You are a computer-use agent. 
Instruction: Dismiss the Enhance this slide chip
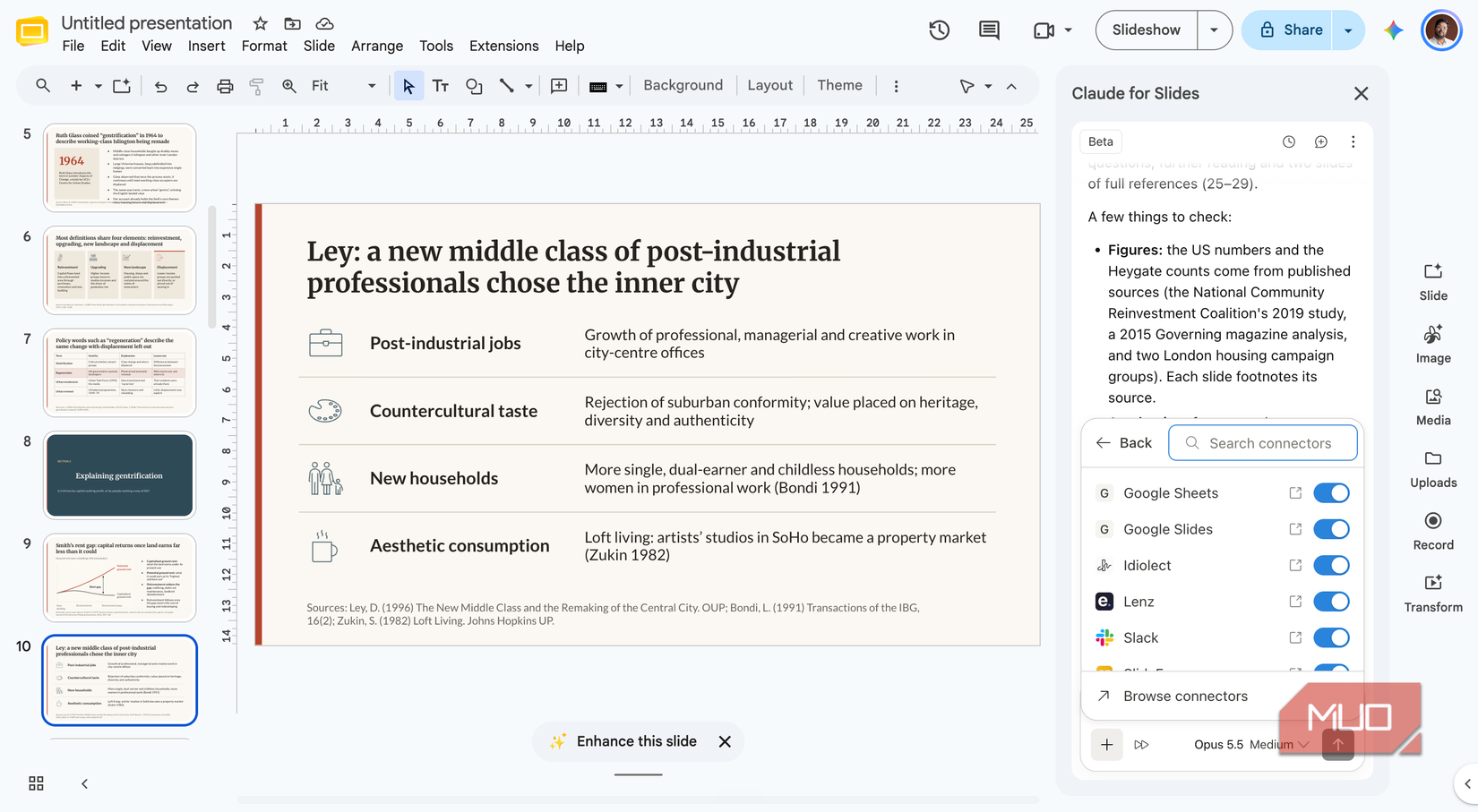[x=725, y=741]
